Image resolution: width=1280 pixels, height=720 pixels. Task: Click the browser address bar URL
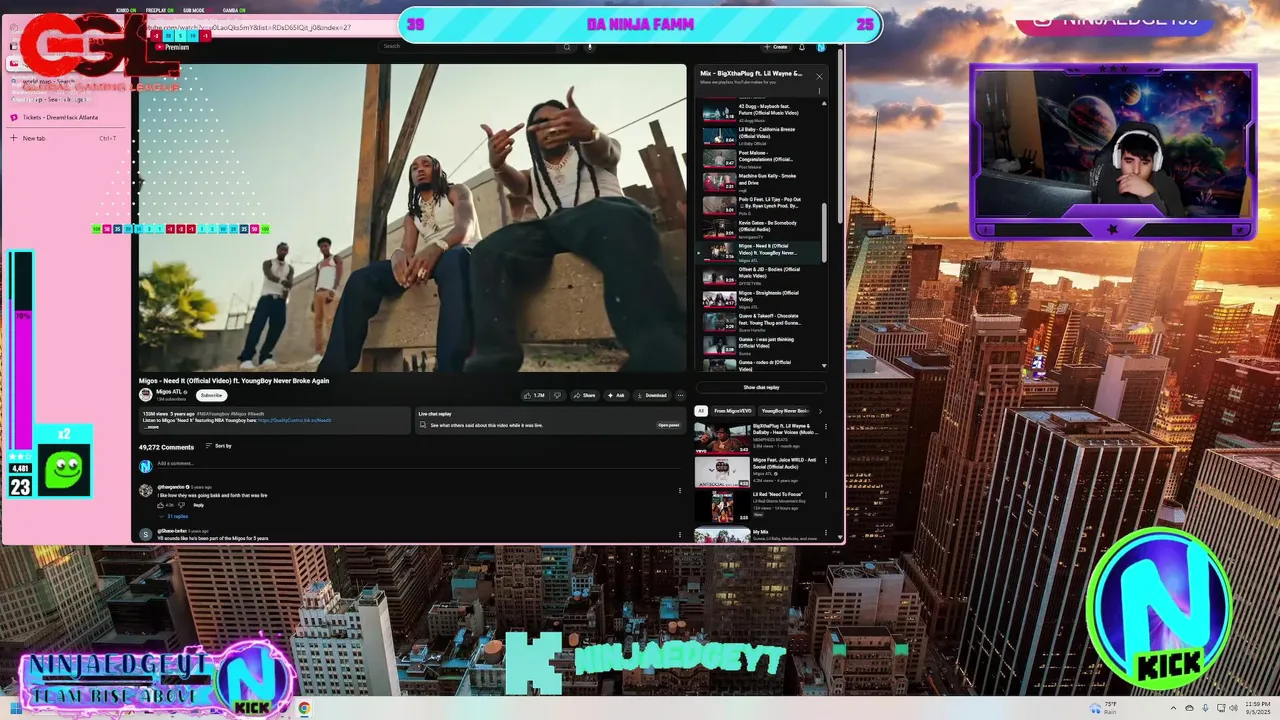pyautogui.click(x=250, y=28)
